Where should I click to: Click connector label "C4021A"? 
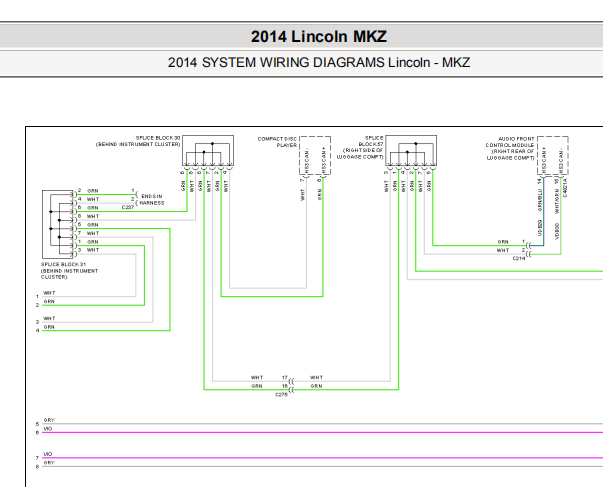[x=565, y=187]
